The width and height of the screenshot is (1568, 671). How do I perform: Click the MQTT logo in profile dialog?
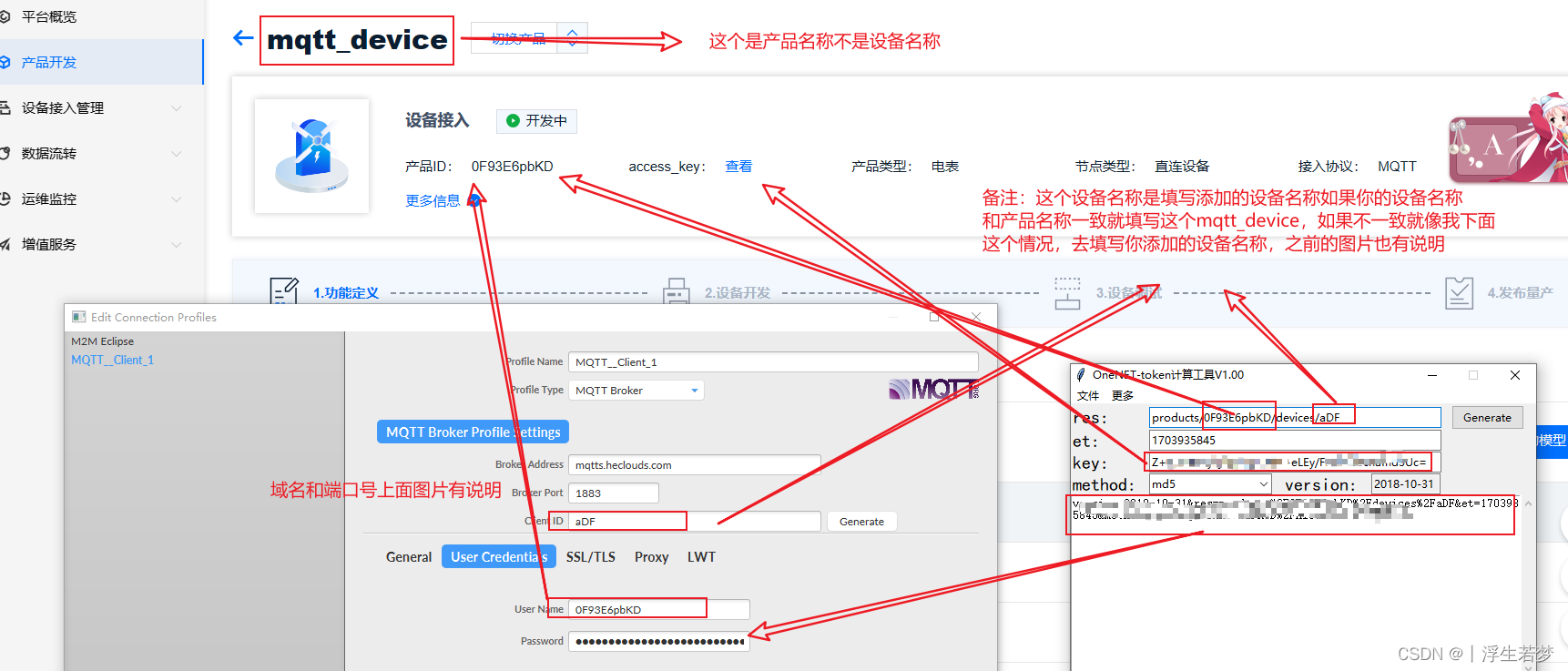coord(933,390)
